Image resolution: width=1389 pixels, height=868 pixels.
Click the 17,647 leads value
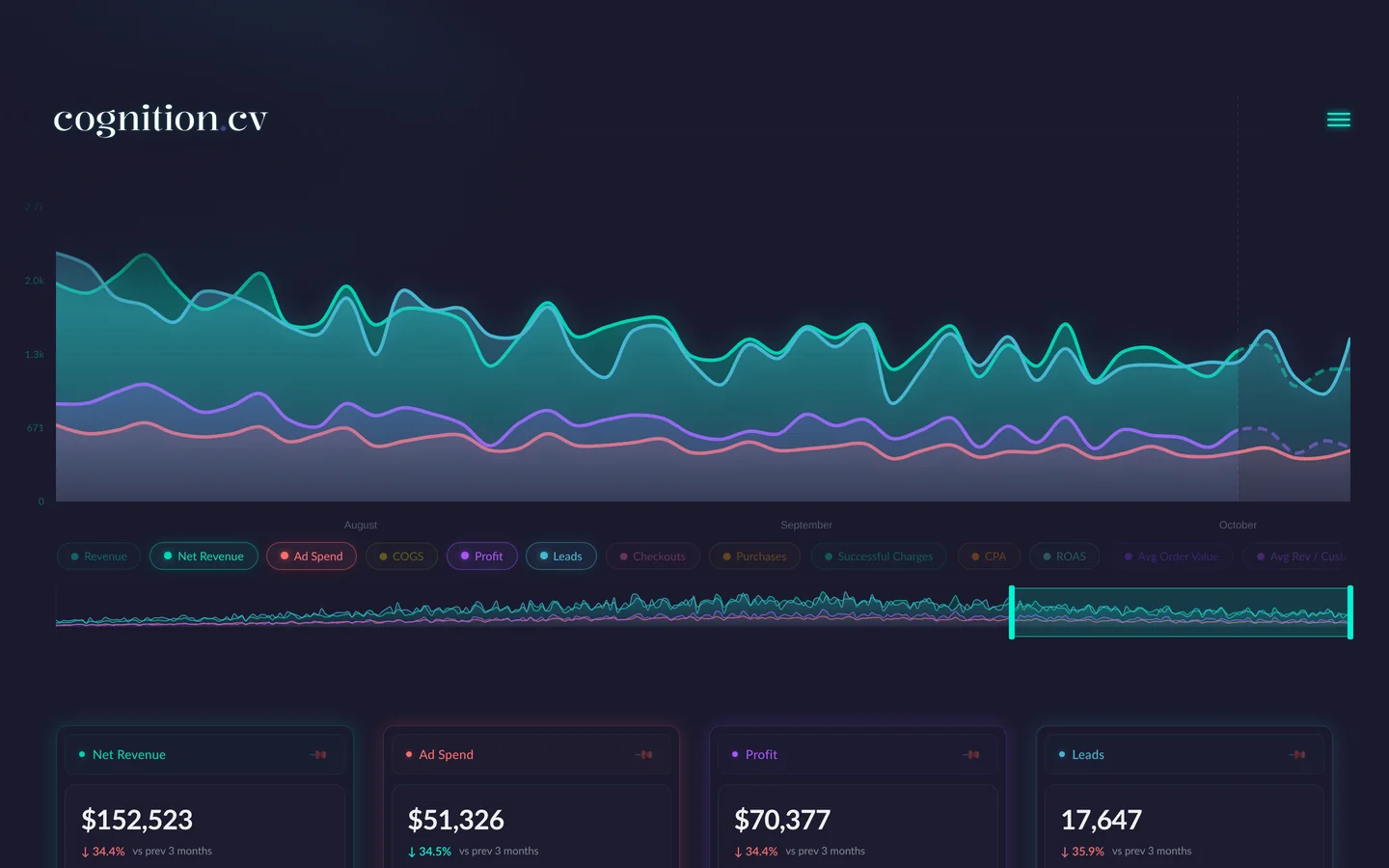[1102, 820]
